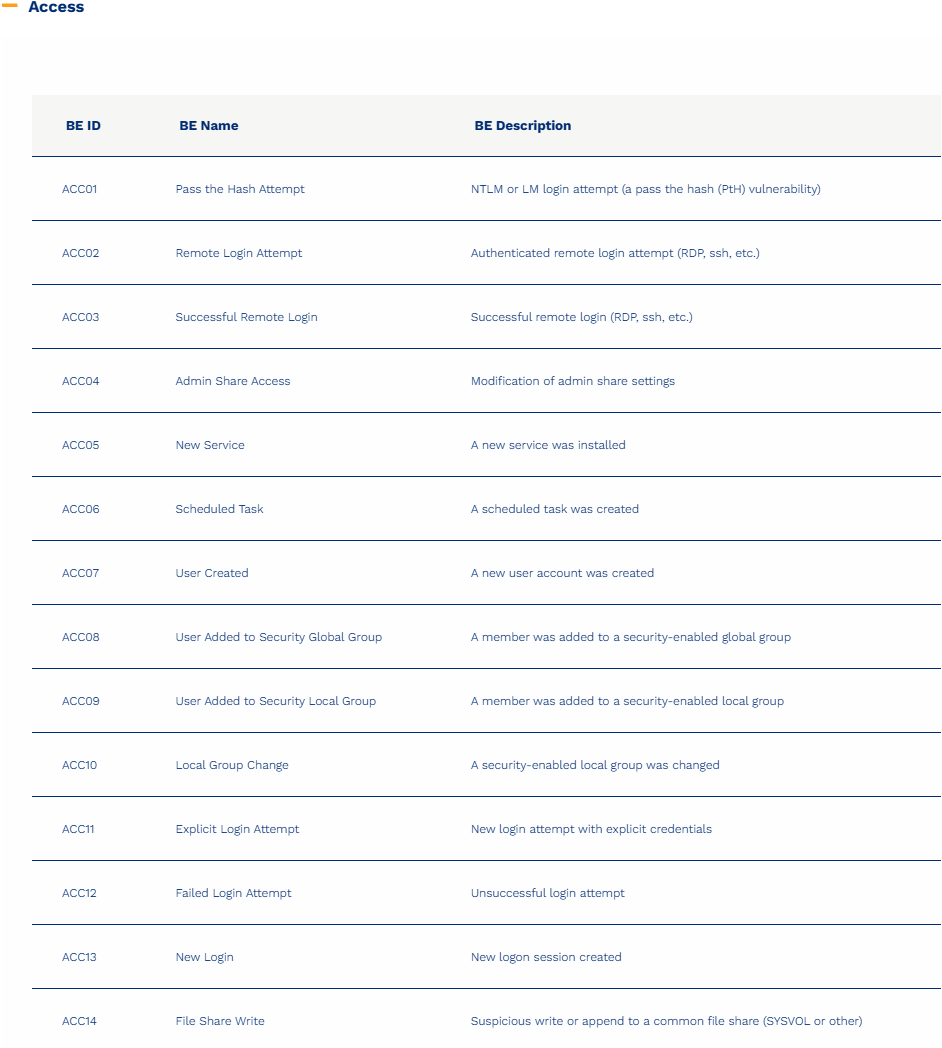Click Scheduled Task name

click(219, 509)
